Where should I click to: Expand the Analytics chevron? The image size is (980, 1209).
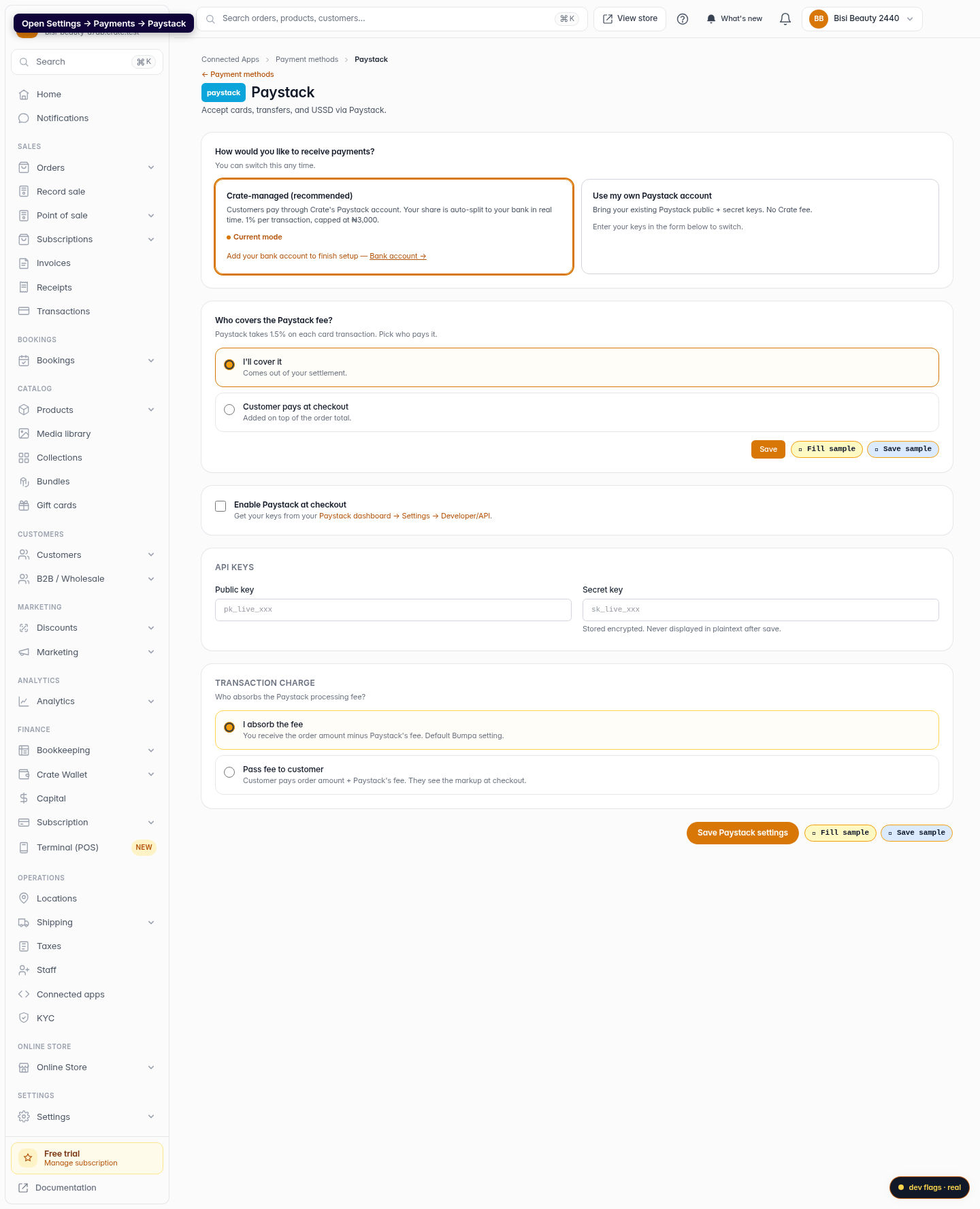point(151,701)
